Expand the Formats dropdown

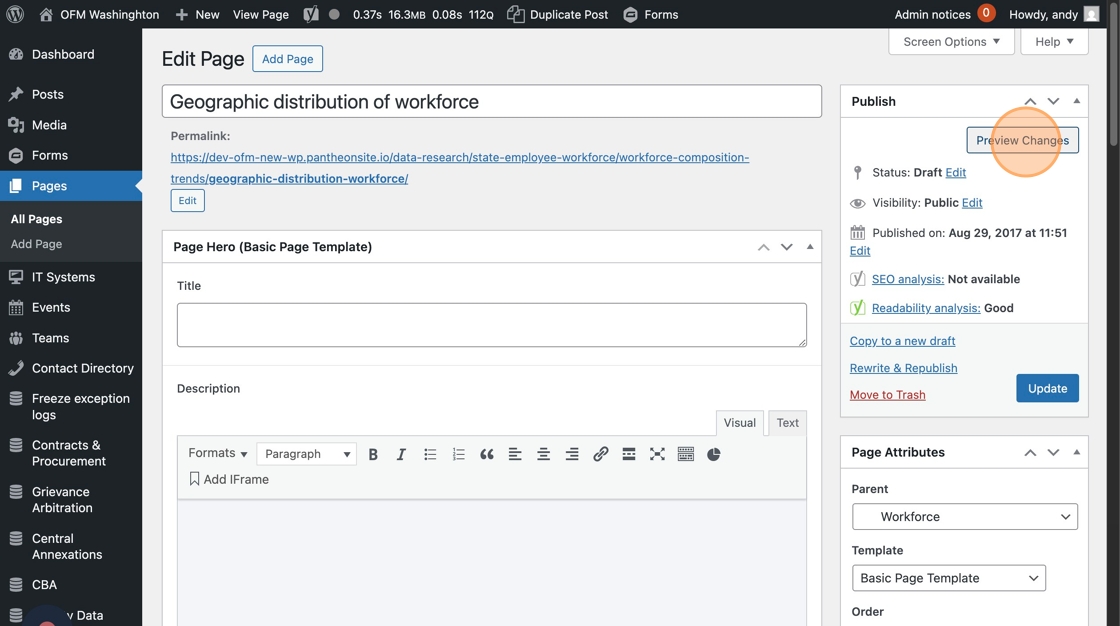(x=217, y=453)
